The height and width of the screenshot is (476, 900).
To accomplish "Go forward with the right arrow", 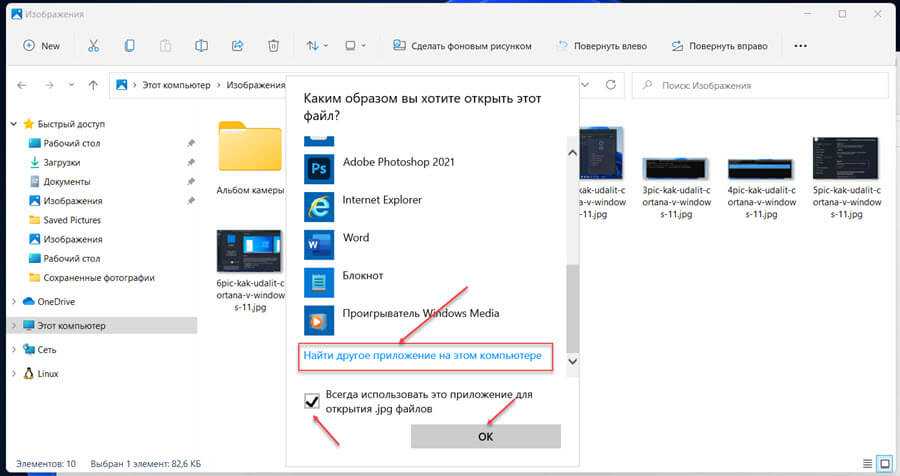I will tap(49, 85).
